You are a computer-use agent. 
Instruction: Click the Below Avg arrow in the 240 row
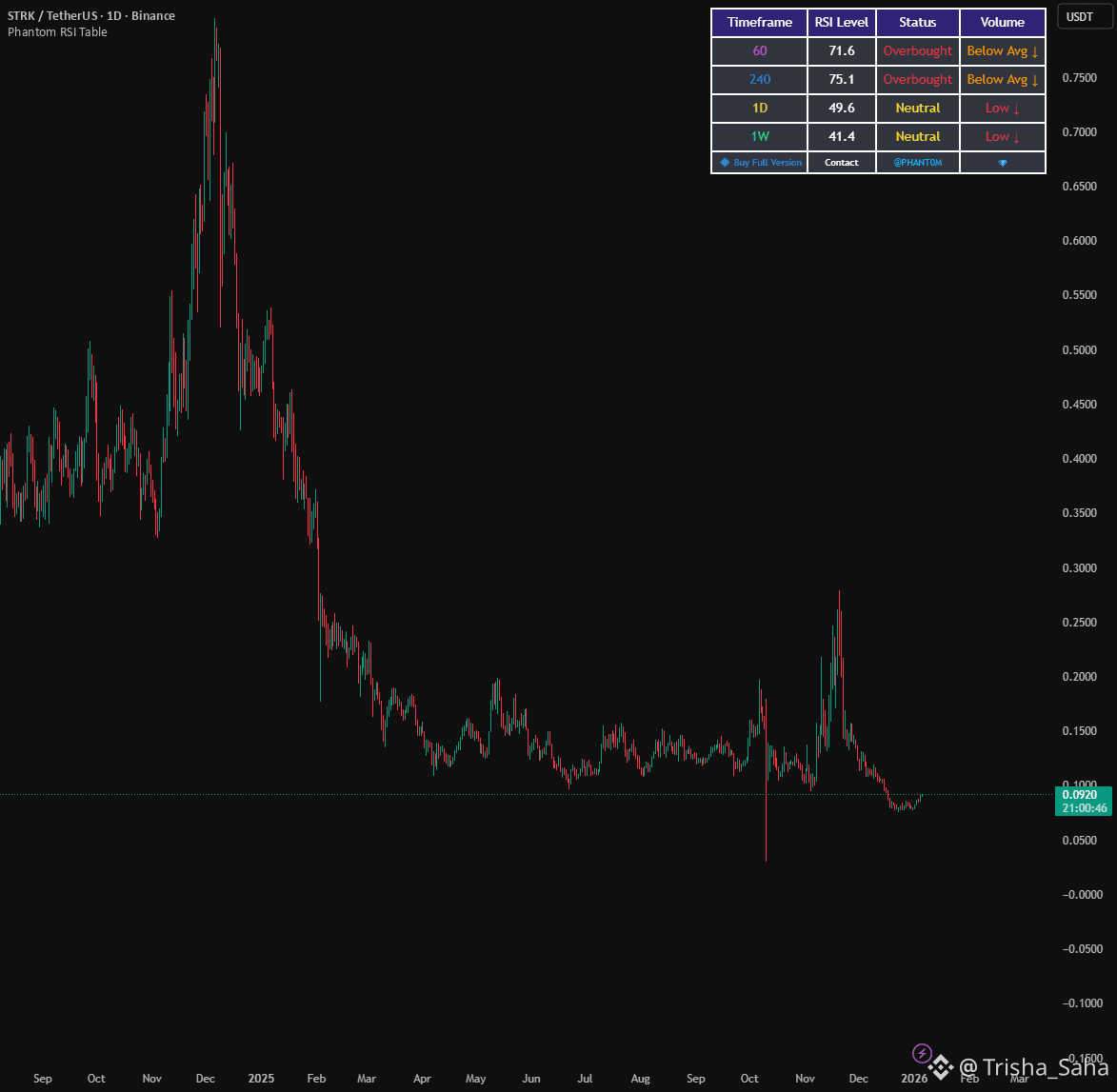pyautogui.click(x=1035, y=80)
